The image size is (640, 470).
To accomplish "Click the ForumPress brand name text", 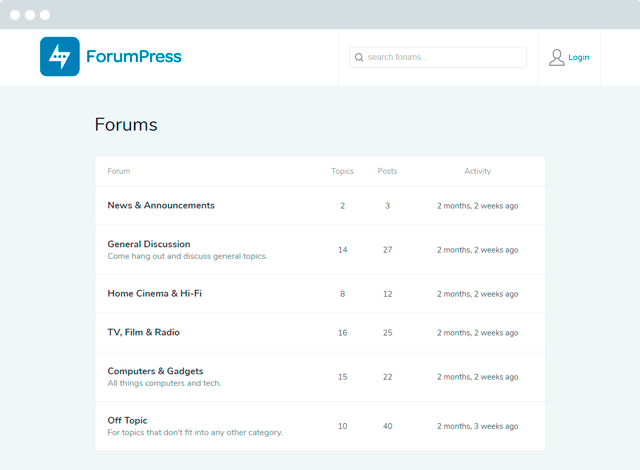I will click(x=134, y=57).
